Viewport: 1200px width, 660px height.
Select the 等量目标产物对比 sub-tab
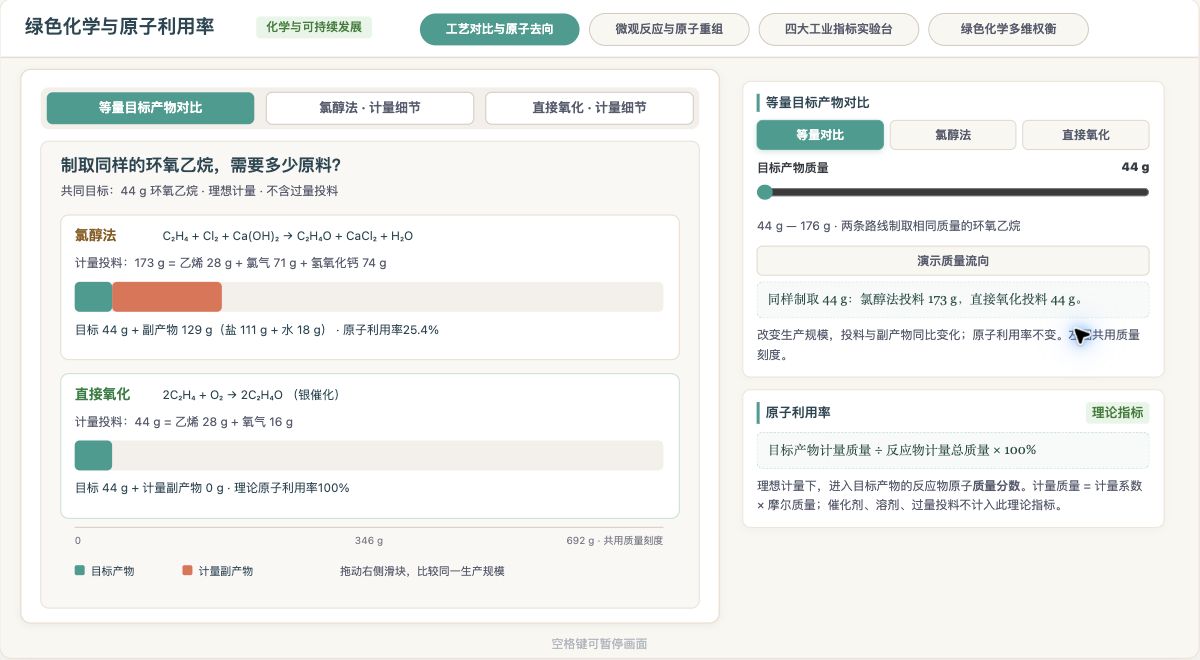pyautogui.click(x=150, y=108)
